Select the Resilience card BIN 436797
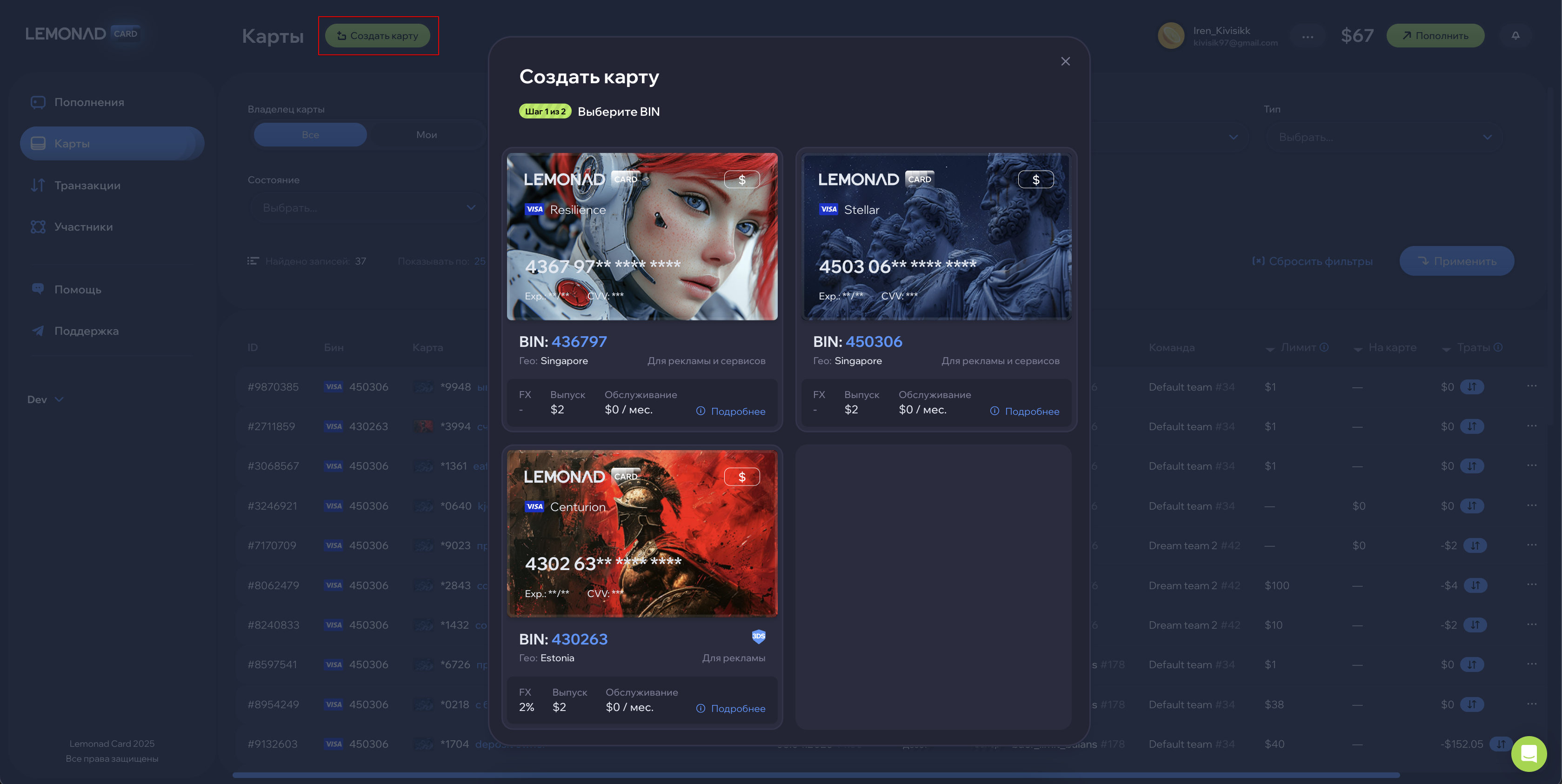The height and width of the screenshot is (784, 1562). coord(641,237)
